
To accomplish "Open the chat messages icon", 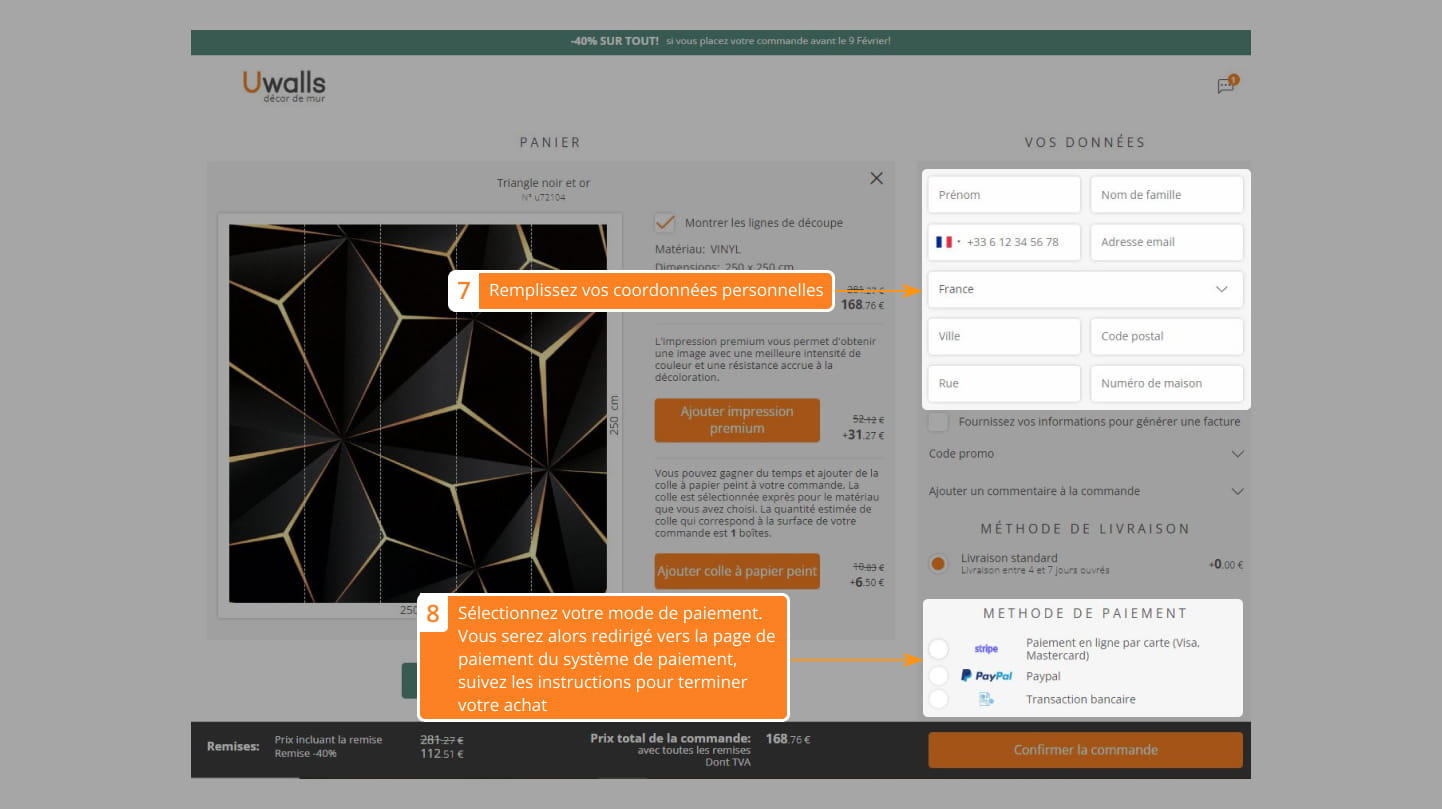I will pyautogui.click(x=1225, y=86).
